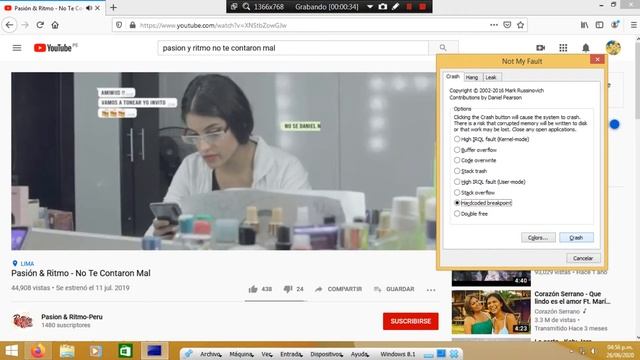Stop the recording with rightmost red square

click(x=423, y=7)
